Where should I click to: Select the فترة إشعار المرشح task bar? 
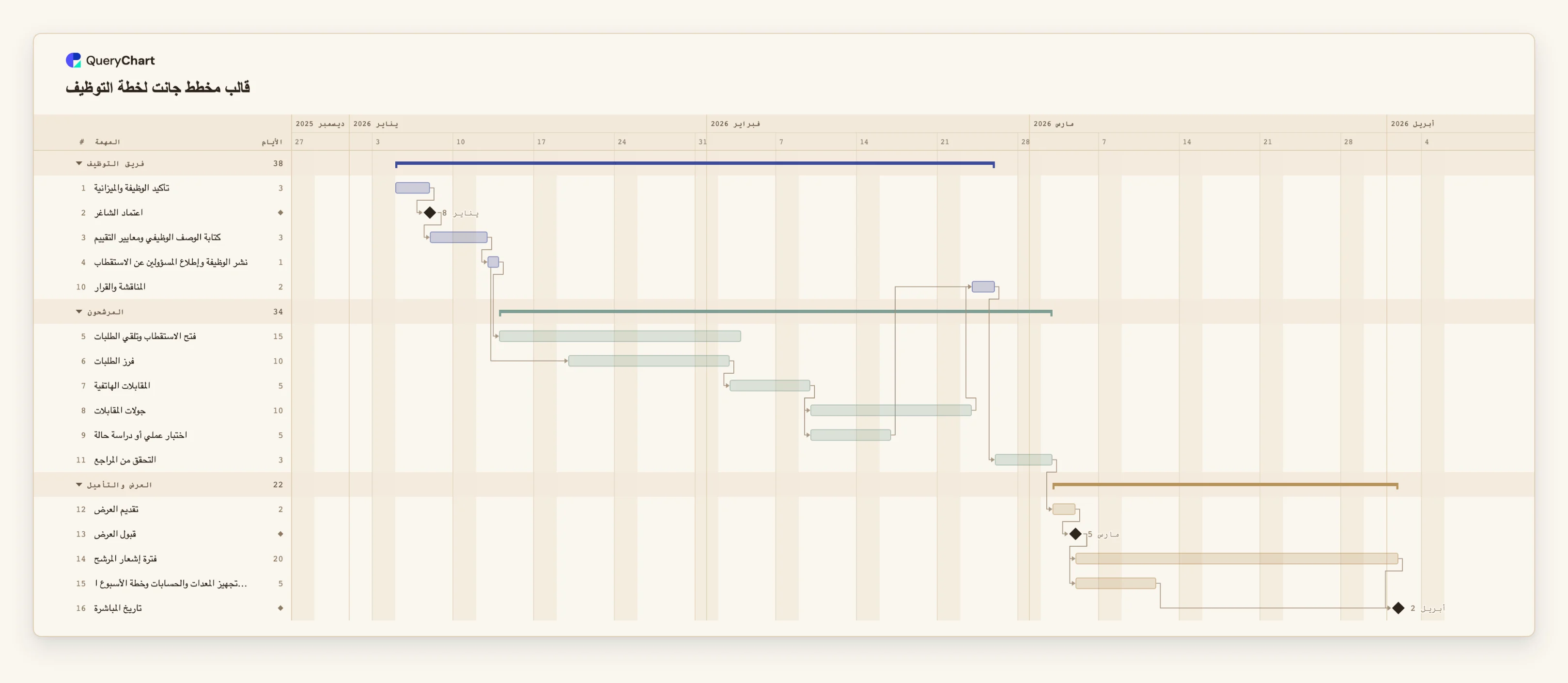[x=1237, y=558]
